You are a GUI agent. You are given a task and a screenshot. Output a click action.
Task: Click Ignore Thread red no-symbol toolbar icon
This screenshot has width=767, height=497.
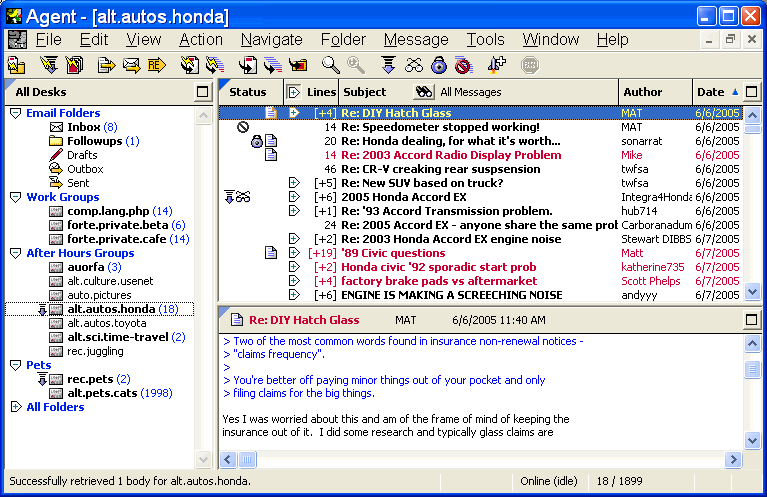[463, 65]
